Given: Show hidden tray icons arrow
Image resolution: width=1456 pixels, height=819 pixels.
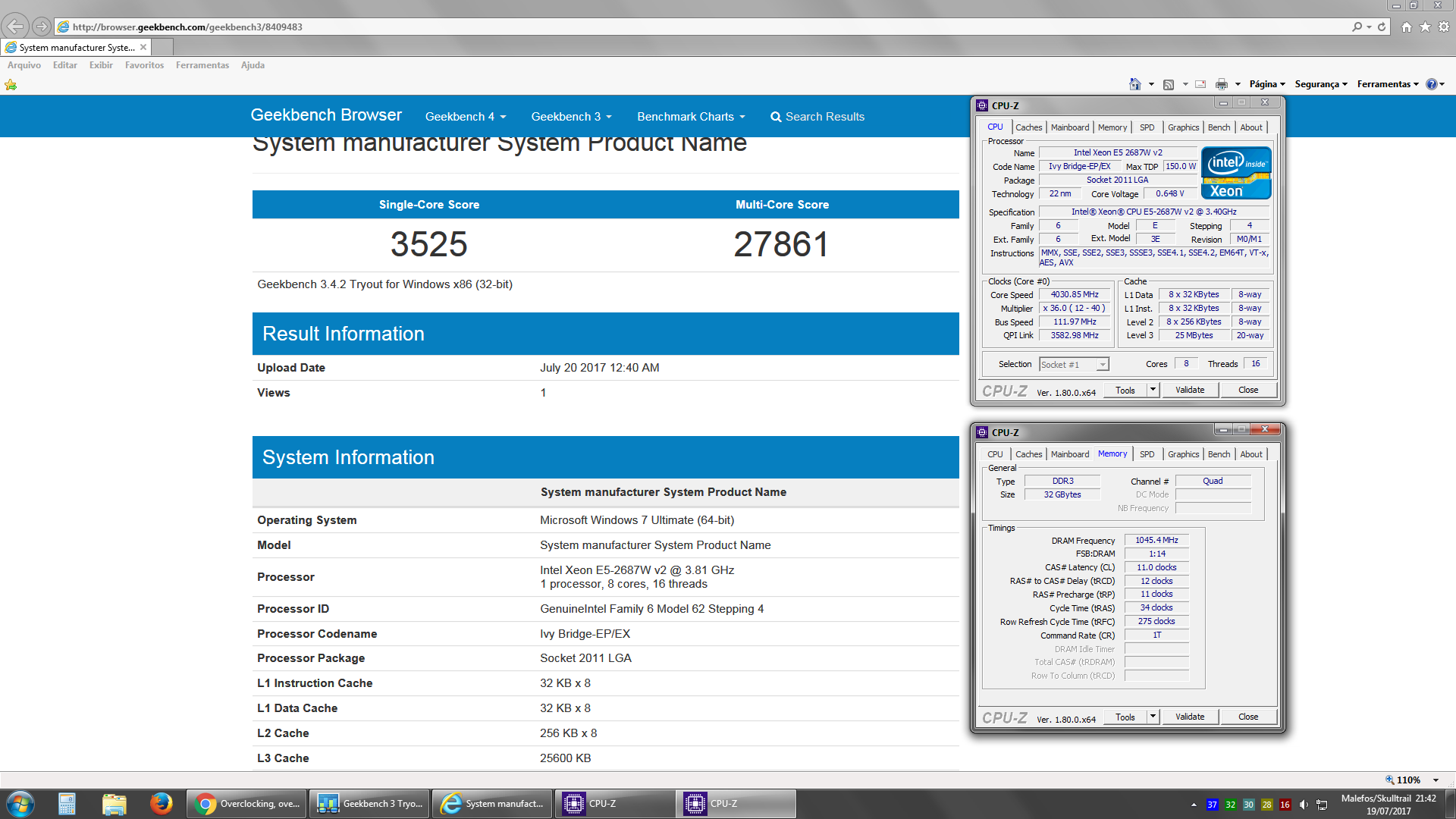Looking at the screenshot, I should click(x=1194, y=805).
